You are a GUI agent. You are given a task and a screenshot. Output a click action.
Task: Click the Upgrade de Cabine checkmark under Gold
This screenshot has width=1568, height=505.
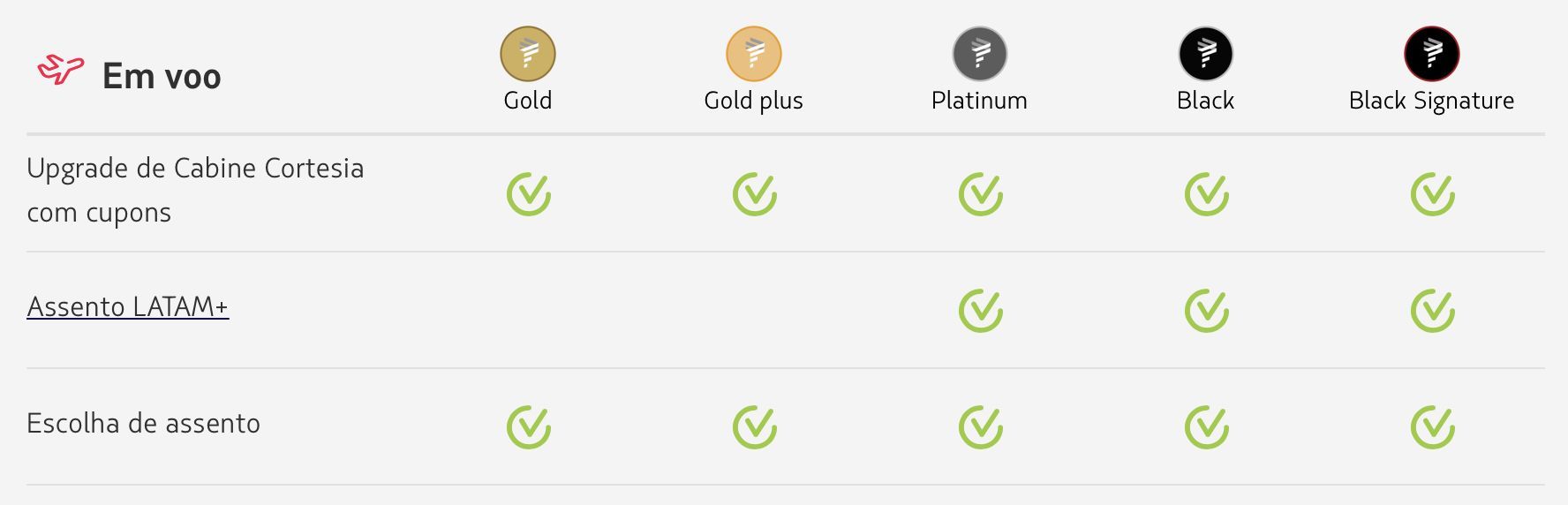(x=529, y=194)
